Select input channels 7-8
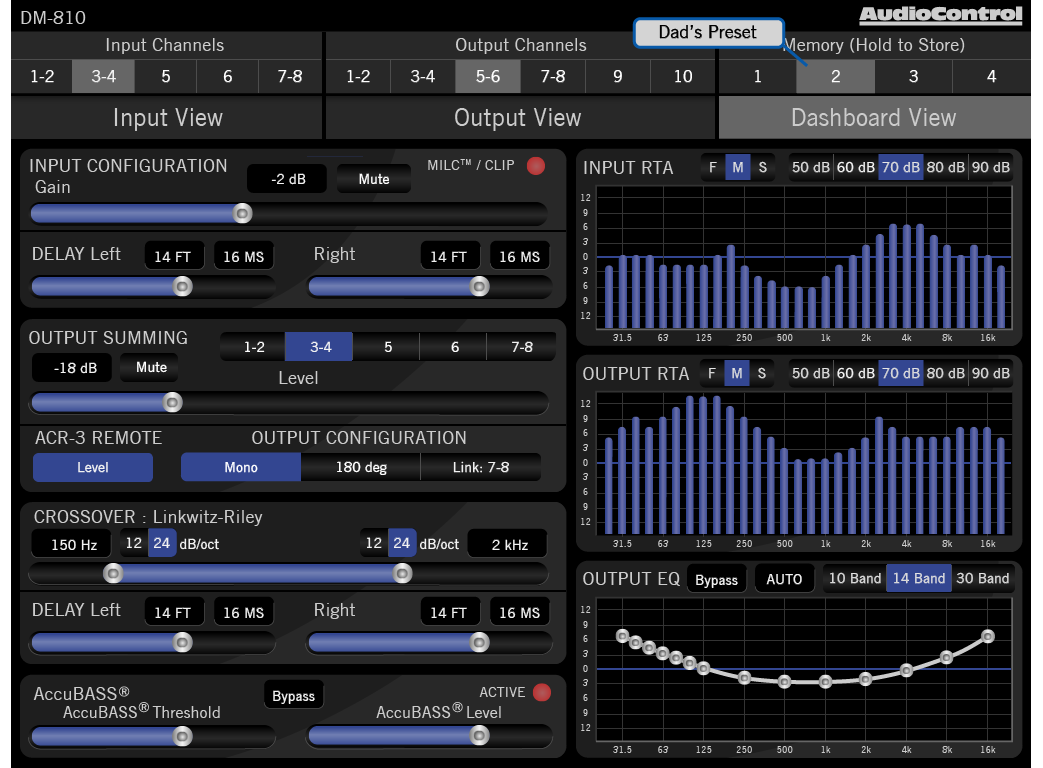 click(x=289, y=77)
